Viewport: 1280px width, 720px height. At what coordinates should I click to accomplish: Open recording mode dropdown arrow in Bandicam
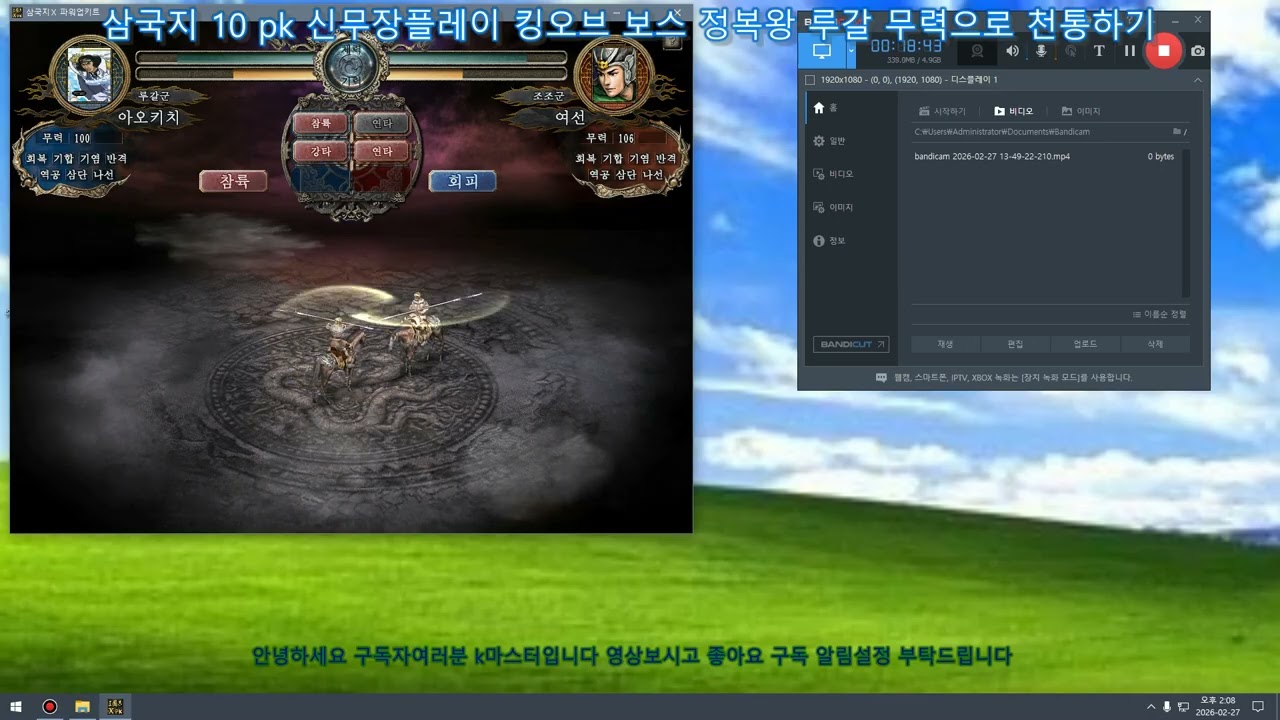(851, 50)
